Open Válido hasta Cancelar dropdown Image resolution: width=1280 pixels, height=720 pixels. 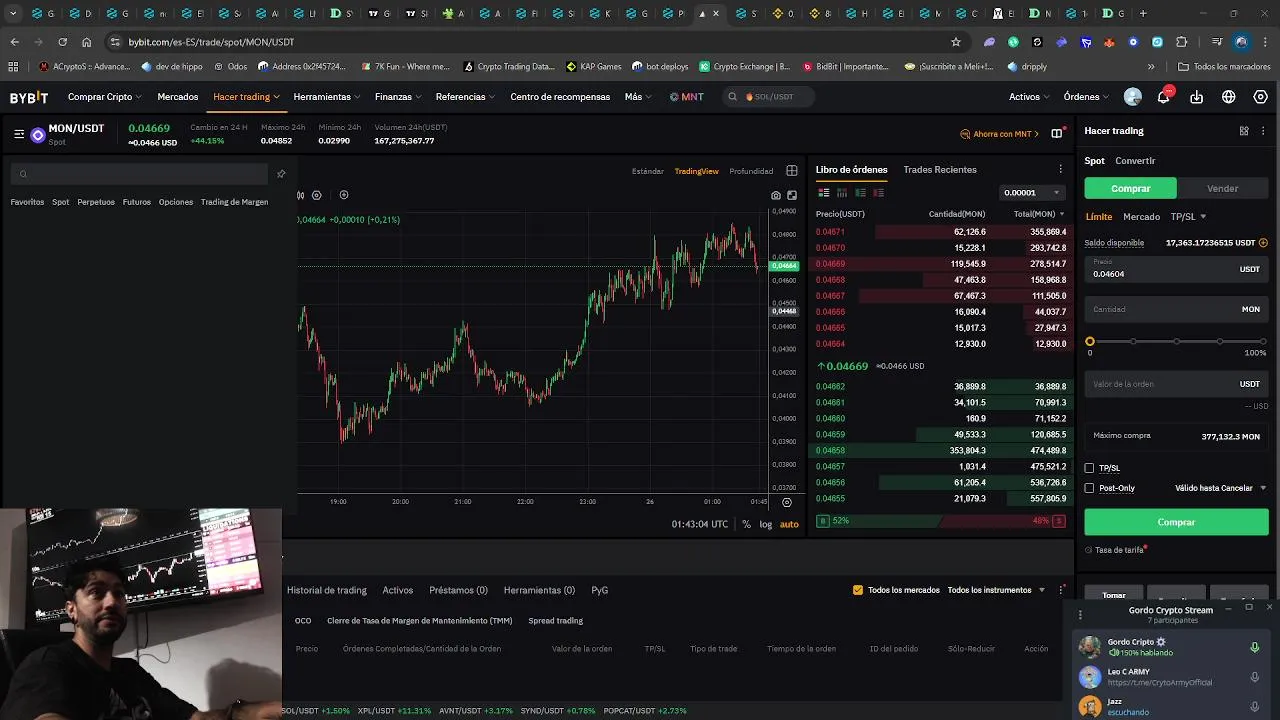[x=1221, y=488]
